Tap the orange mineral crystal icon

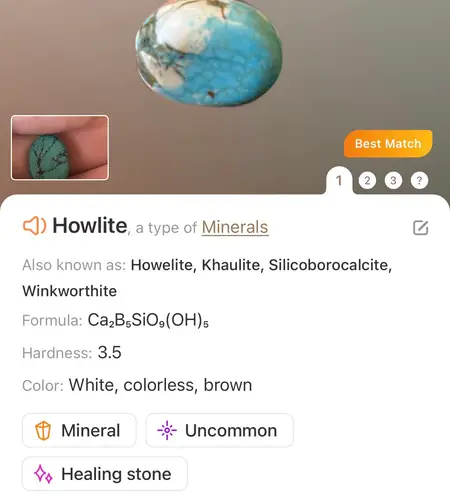click(43, 431)
